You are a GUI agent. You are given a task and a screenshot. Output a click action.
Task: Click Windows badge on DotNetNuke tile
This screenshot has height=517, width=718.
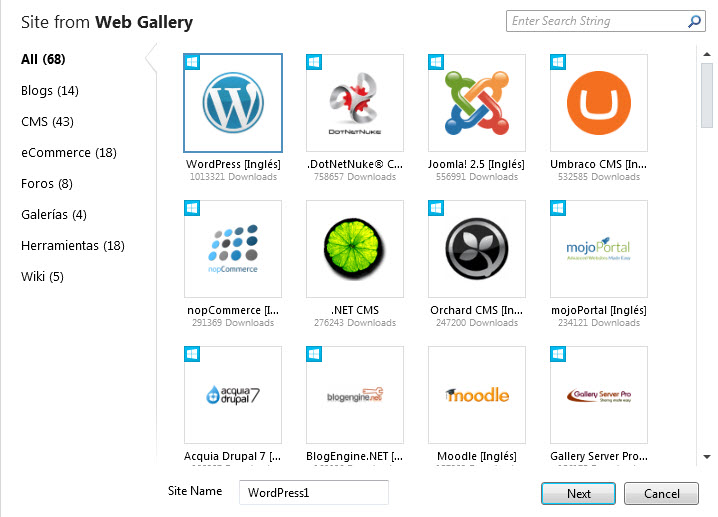pos(314,62)
